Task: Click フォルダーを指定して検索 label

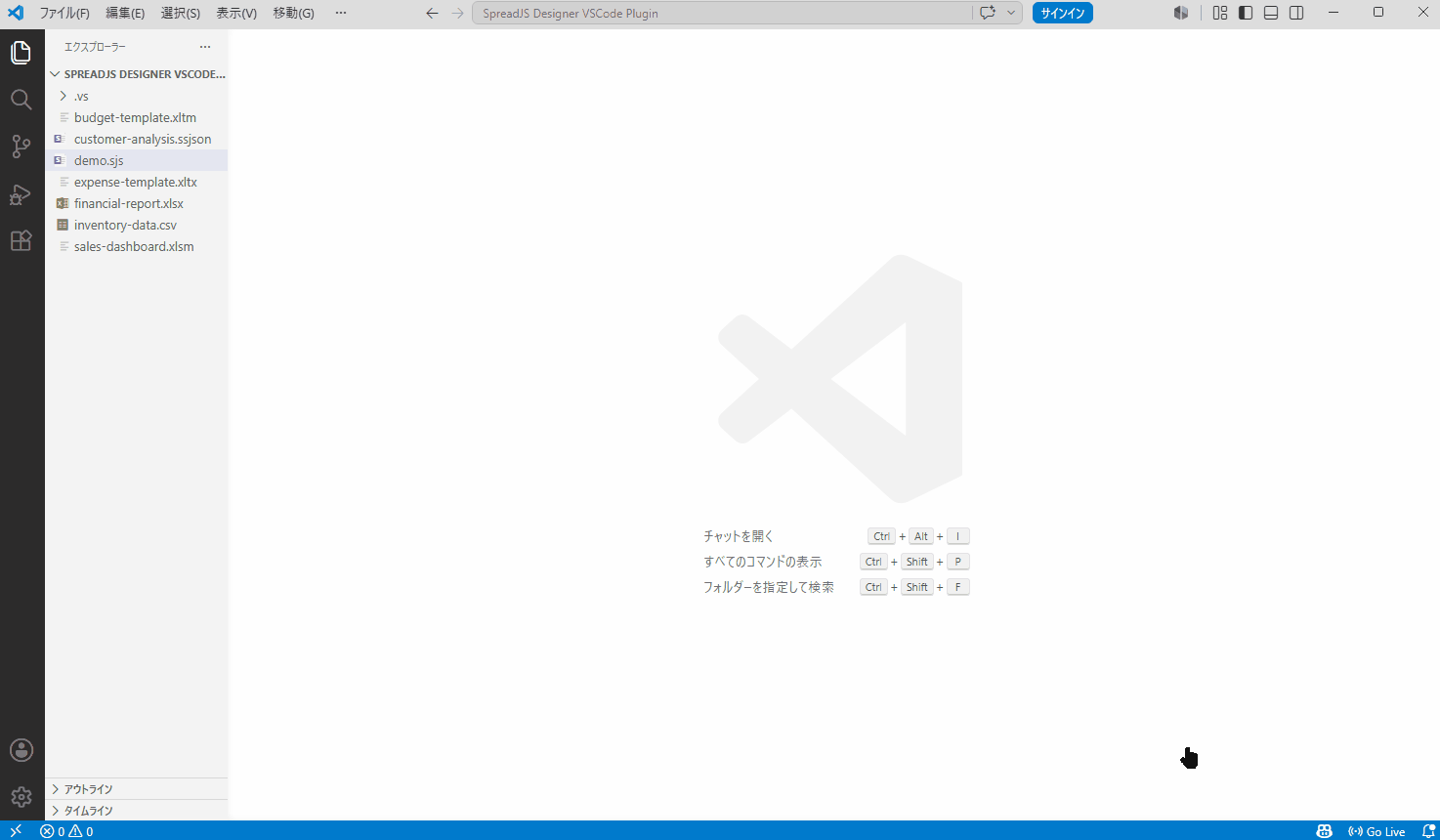Action: [769, 587]
